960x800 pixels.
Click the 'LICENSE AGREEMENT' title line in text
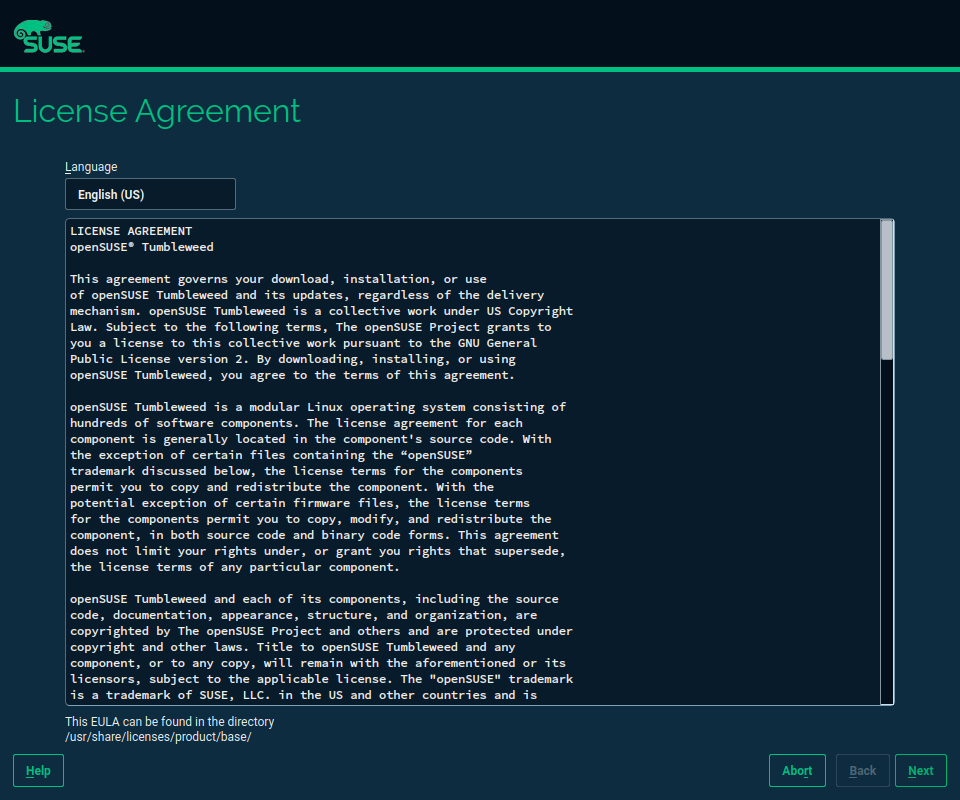click(131, 231)
